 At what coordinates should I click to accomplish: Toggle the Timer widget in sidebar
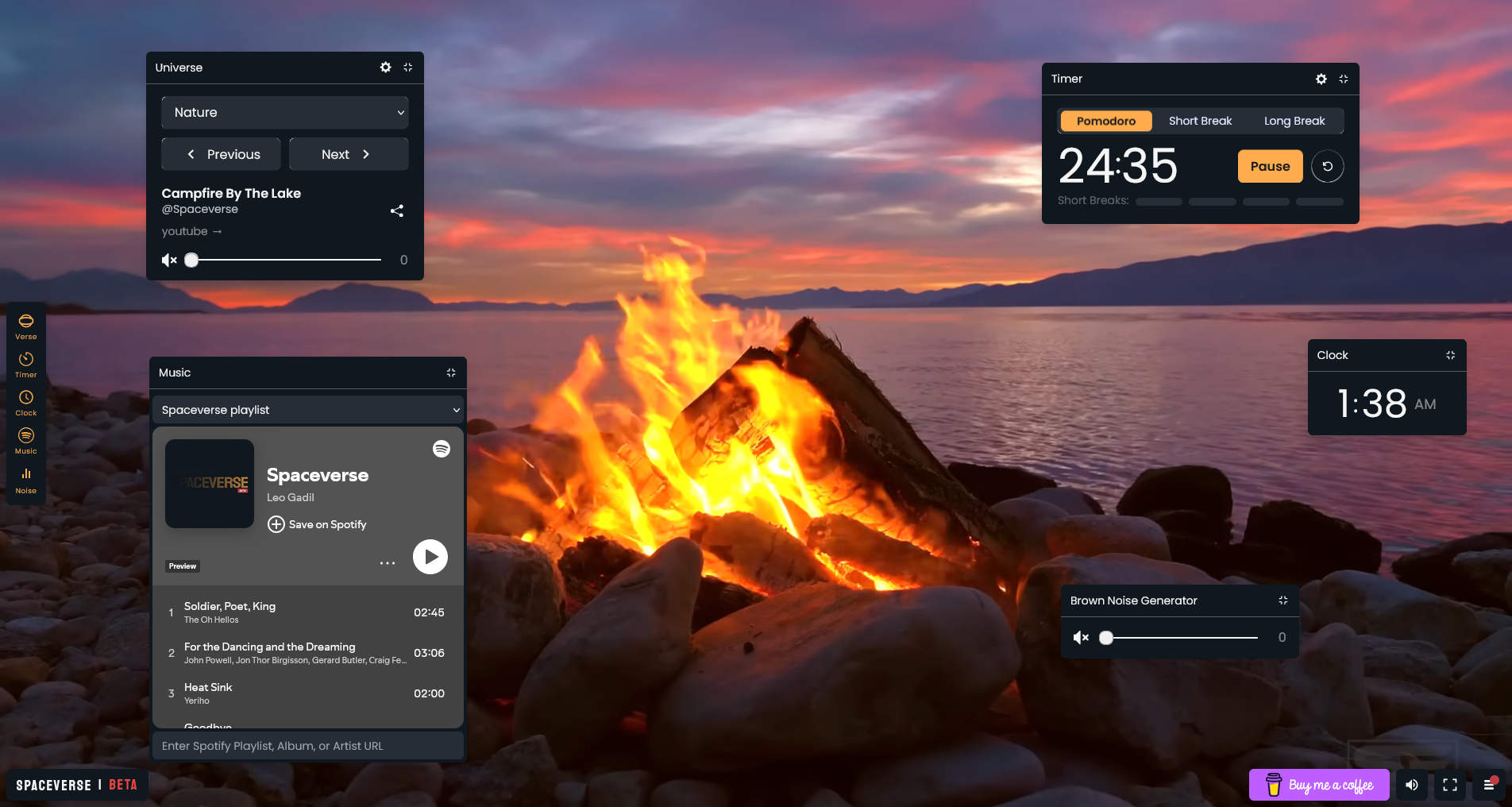coord(26,365)
